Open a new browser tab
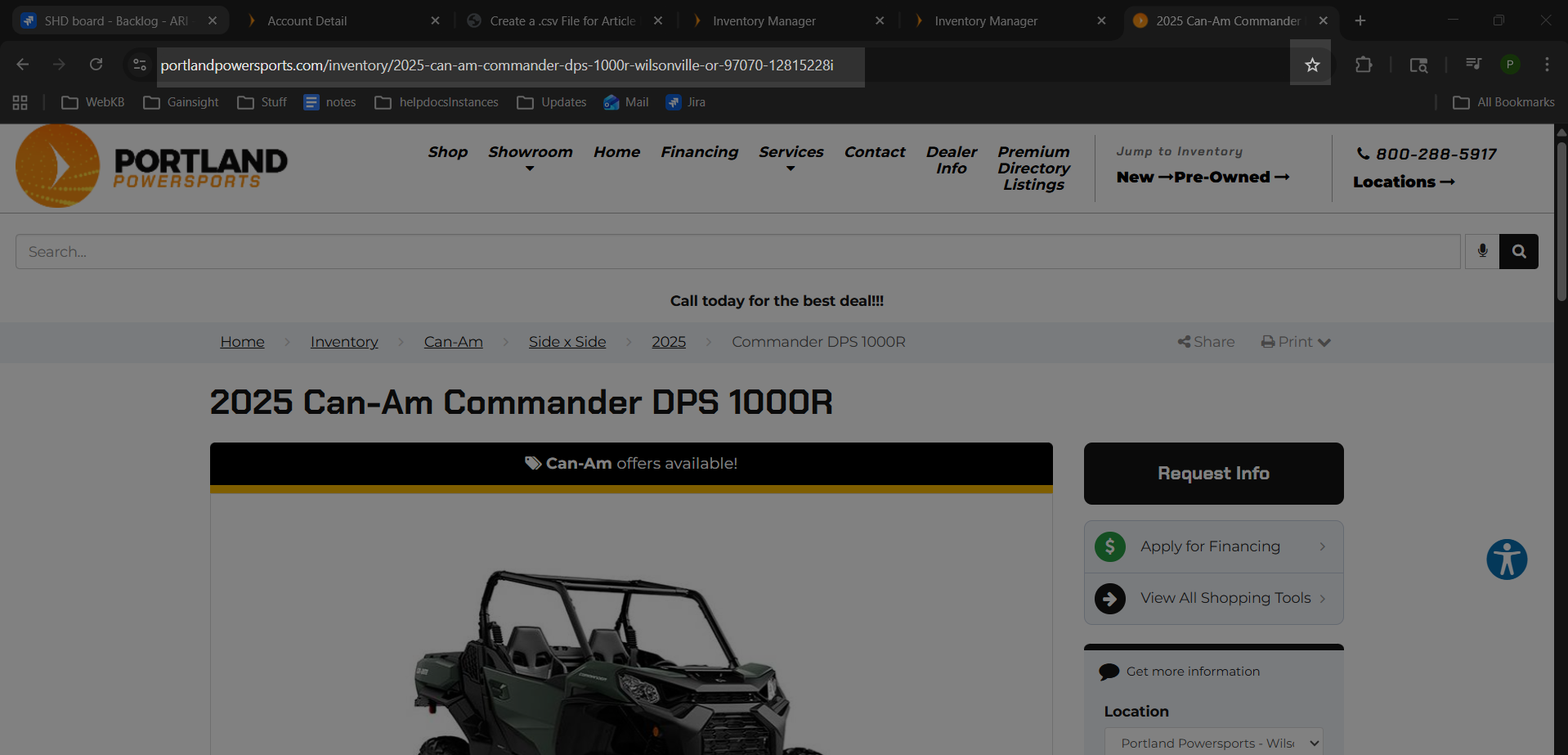1568x755 pixels. pyautogui.click(x=1360, y=20)
